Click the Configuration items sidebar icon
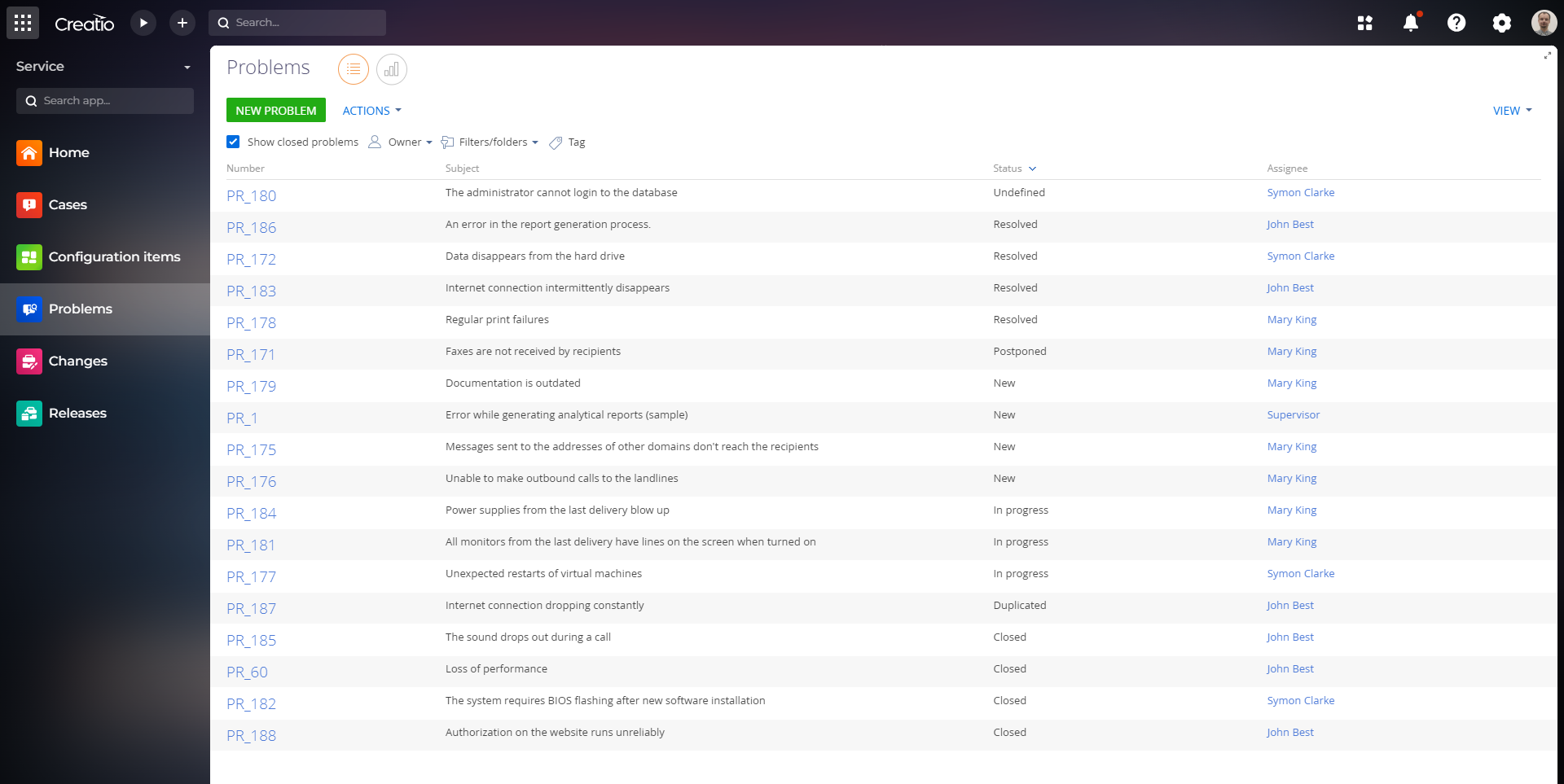Image resolution: width=1564 pixels, height=784 pixels. pyautogui.click(x=29, y=256)
